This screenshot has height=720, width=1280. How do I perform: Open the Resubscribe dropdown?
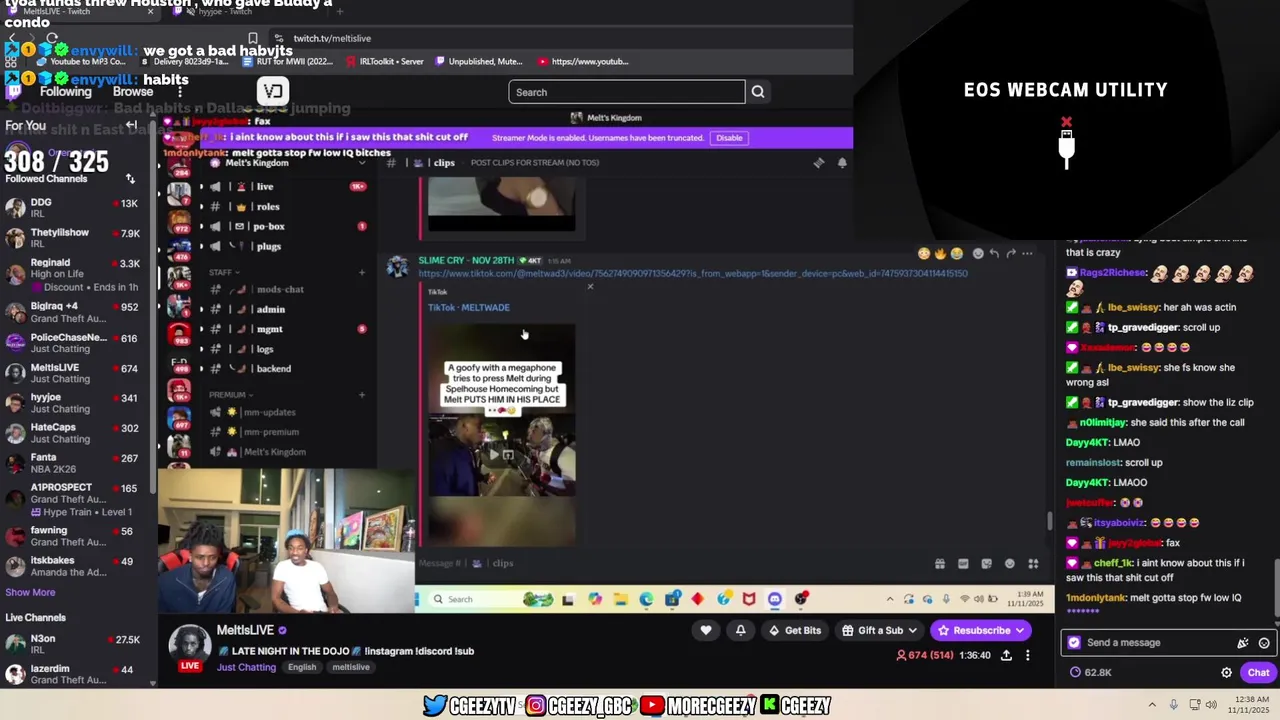click(980, 630)
